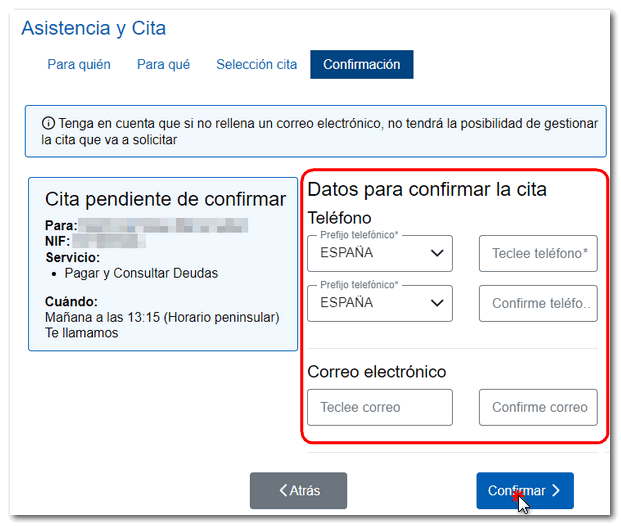The height and width of the screenshot is (526, 621).
Task: Click the Pagar y Consultar Deudas service item
Action: pos(141,273)
